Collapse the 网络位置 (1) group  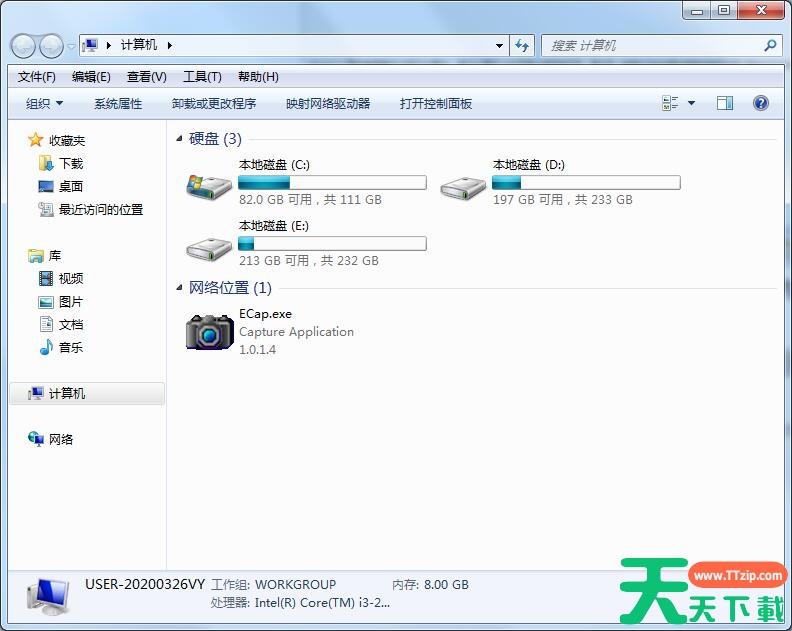pos(179,287)
